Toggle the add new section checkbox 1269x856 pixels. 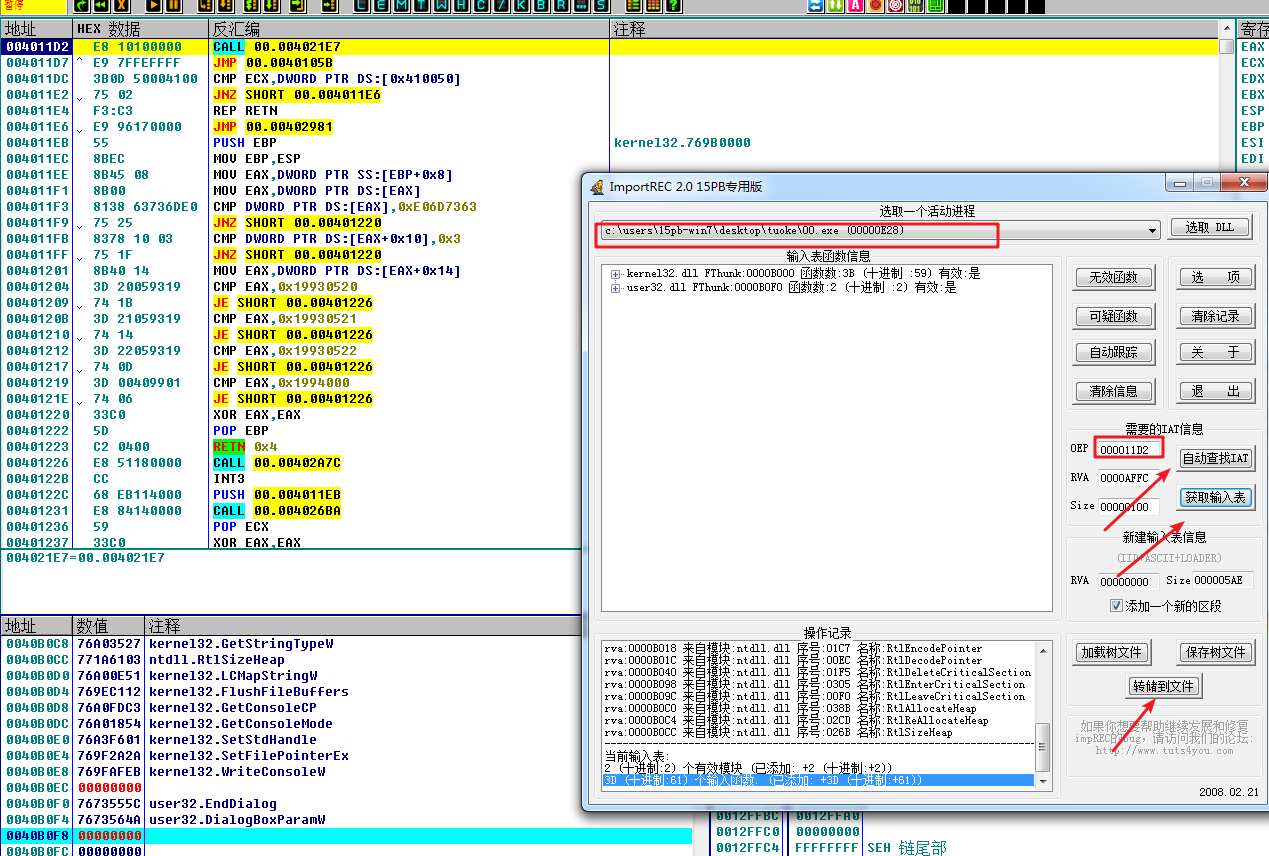click(x=1117, y=605)
